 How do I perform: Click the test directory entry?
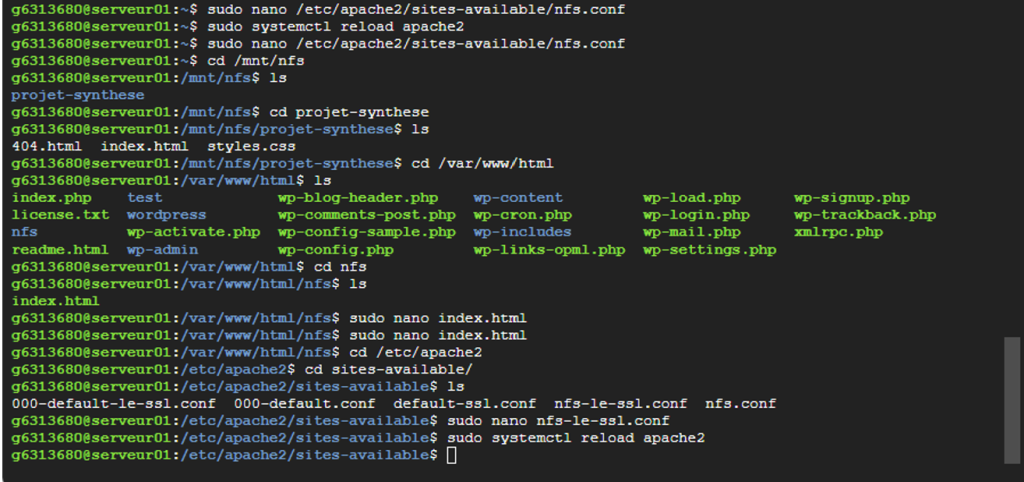click(x=144, y=198)
